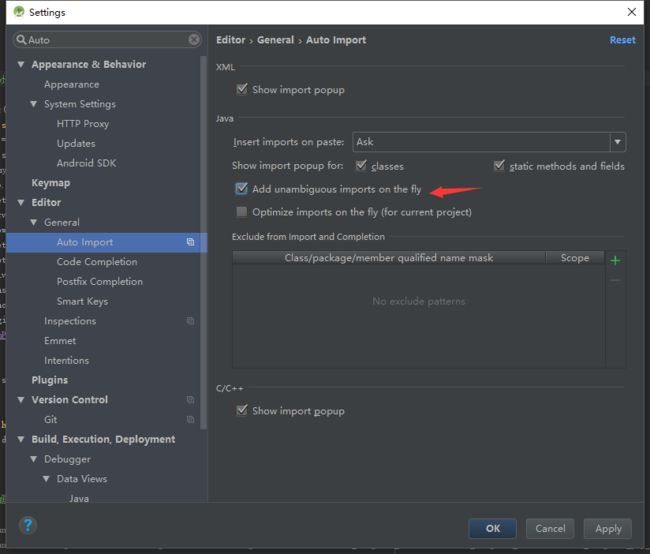Click the qualified name mask column header
Viewport: 650px width, 554px height.
[389, 258]
